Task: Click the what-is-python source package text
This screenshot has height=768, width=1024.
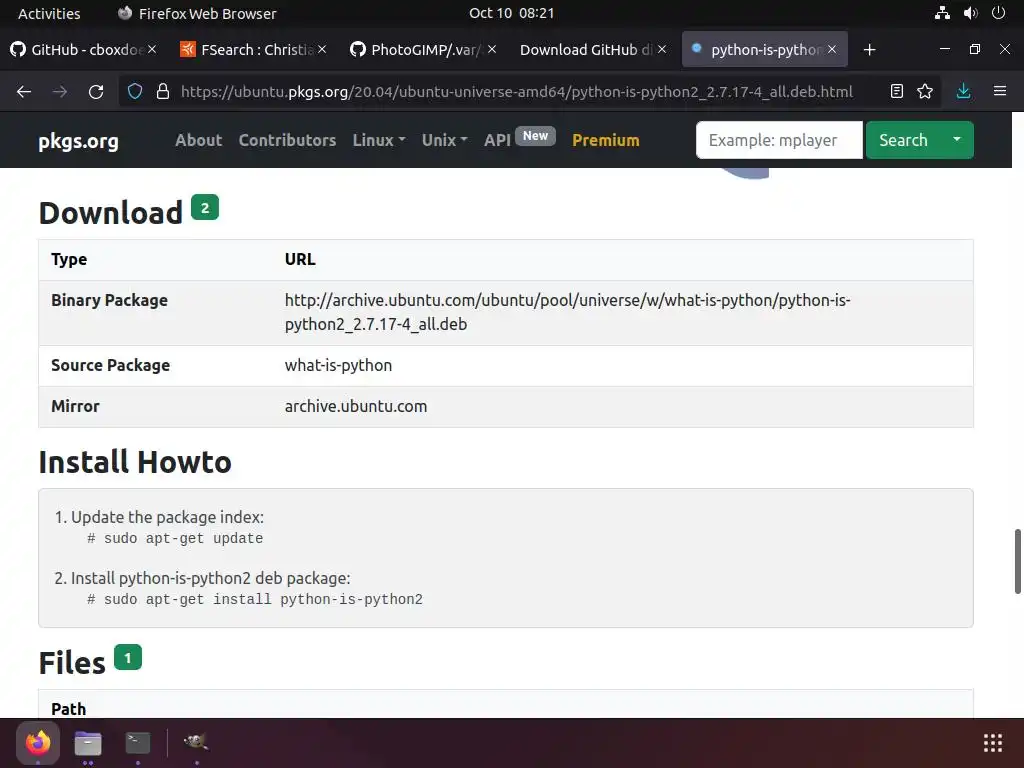Action: point(338,365)
